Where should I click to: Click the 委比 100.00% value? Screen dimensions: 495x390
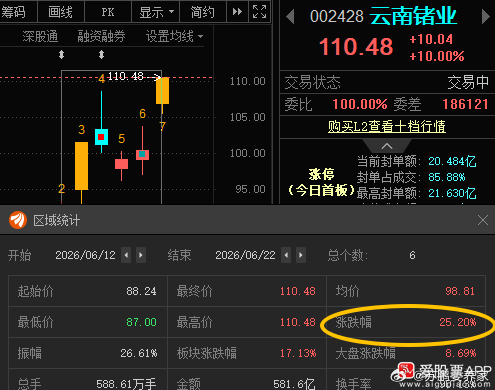(x=360, y=104)
